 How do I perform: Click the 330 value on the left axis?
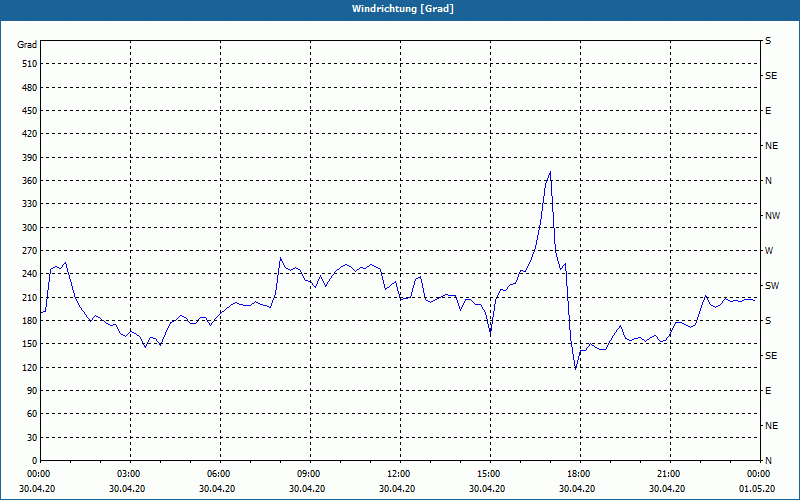[30, 204]
